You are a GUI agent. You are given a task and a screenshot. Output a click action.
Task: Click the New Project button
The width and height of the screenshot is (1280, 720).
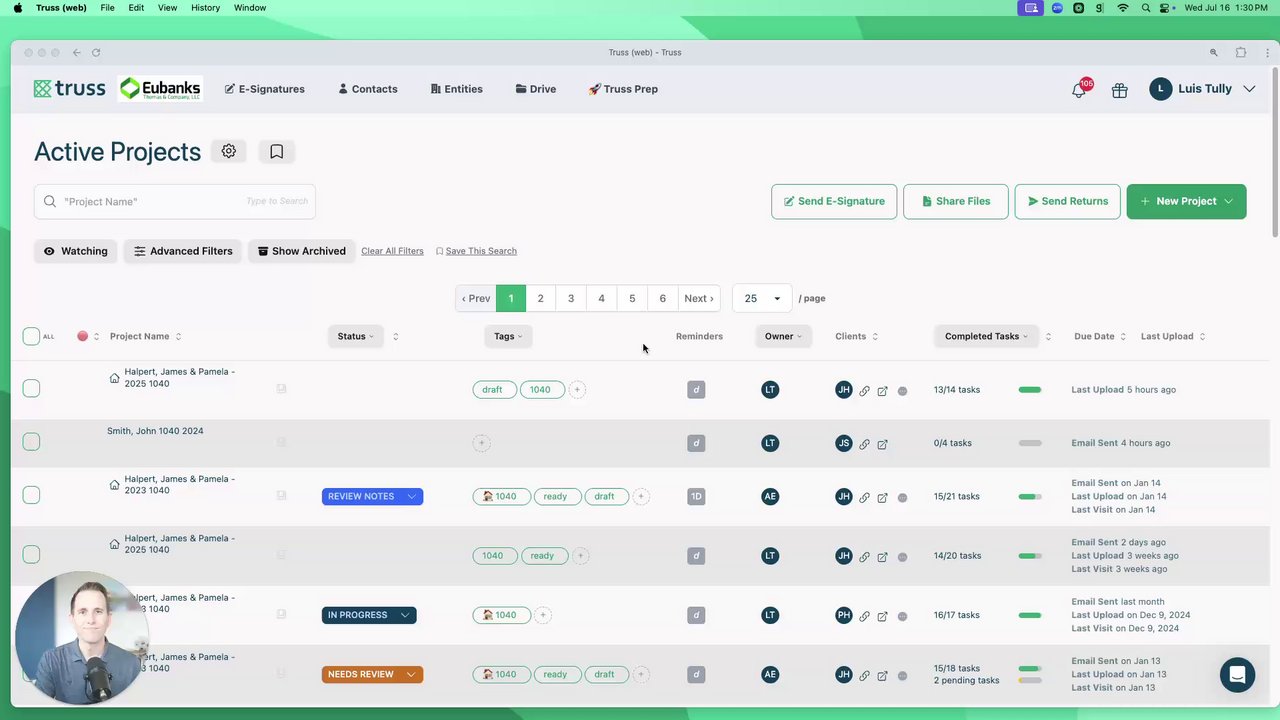point(1186,201)
